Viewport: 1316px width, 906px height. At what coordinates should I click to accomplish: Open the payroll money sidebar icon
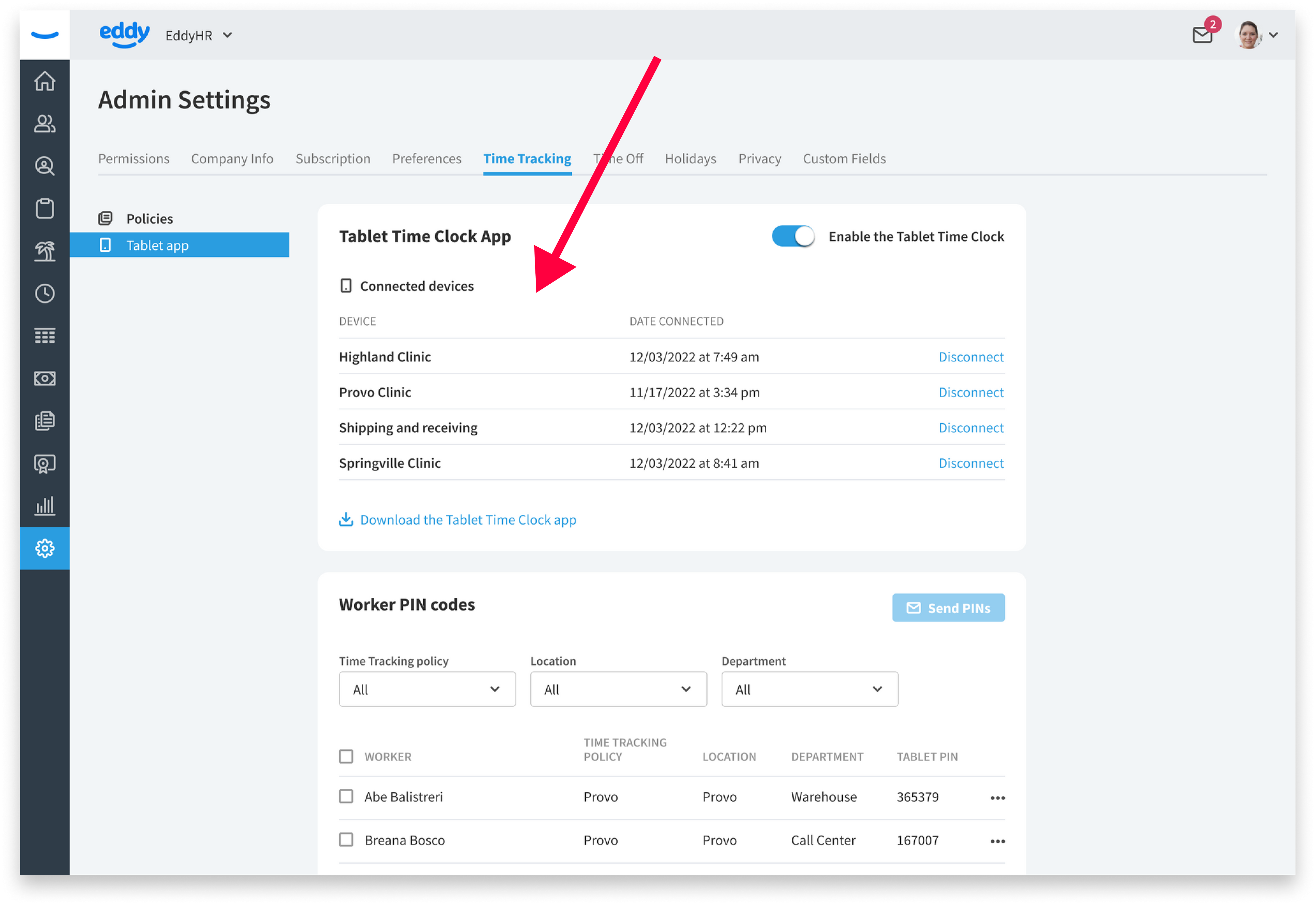pyautogui.click(x=45, y=378)
